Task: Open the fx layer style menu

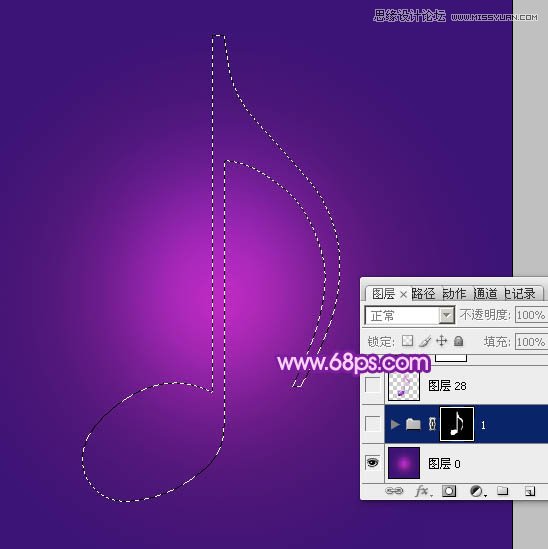Action: 423,491
